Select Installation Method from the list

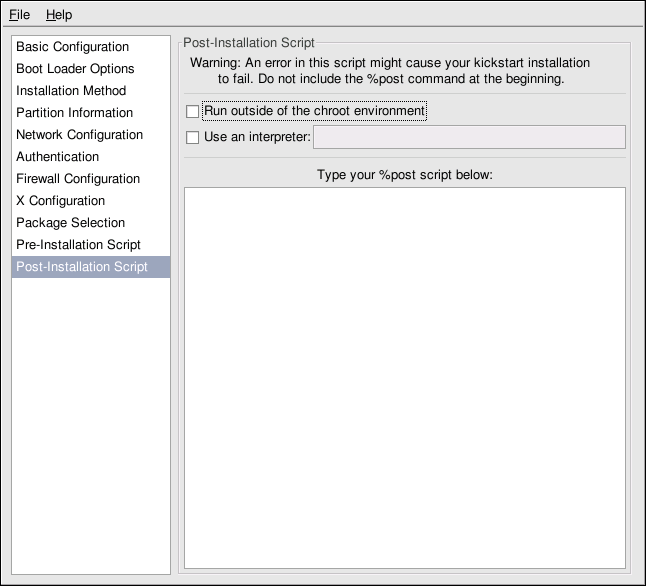coord(71,91)
